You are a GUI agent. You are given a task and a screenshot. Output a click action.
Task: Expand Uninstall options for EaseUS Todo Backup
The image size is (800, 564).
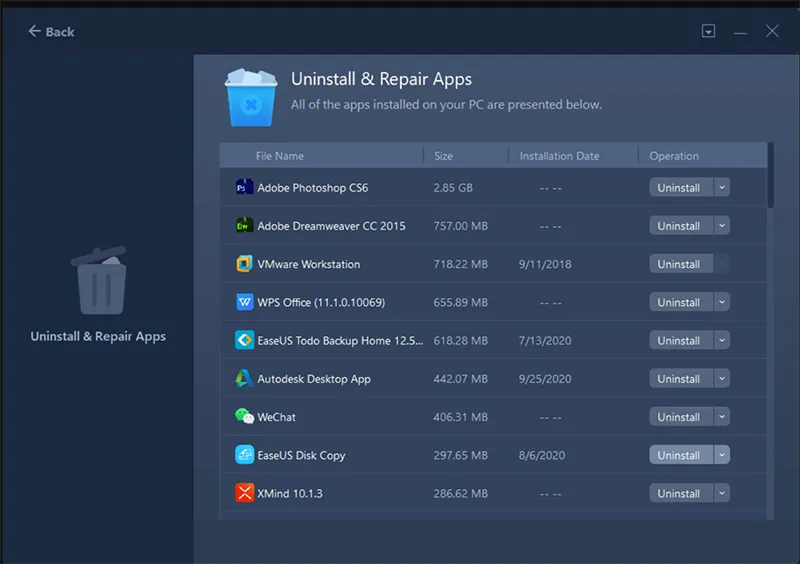pyautogui.click(x=722, y=340)
